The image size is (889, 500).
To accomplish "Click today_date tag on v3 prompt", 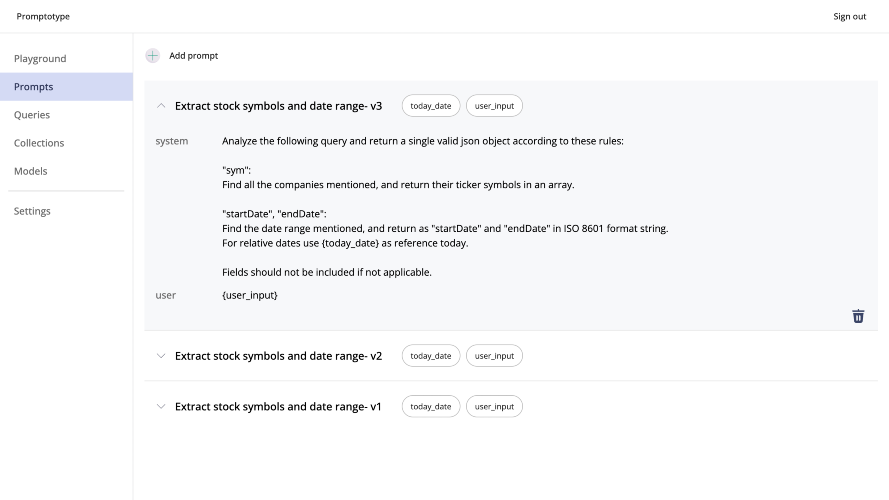I will (431, 106).
